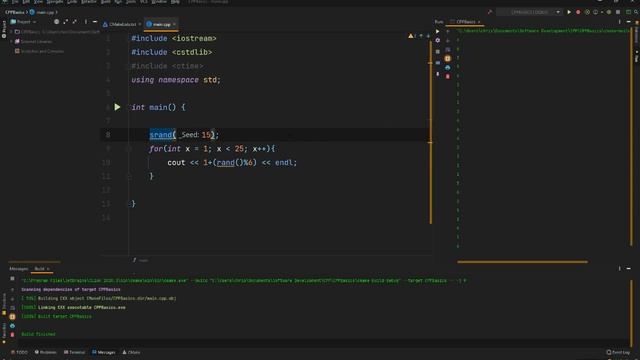Hide the Messages panel with minimize dash

point(629,269)
